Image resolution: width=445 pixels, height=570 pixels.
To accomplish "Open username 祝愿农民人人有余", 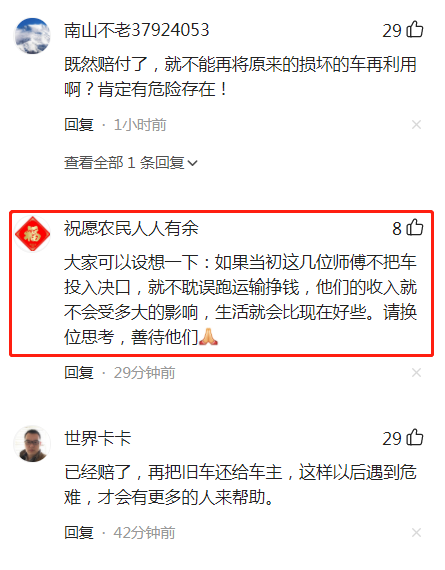I will pyautogui.click(x=131, y=228).
